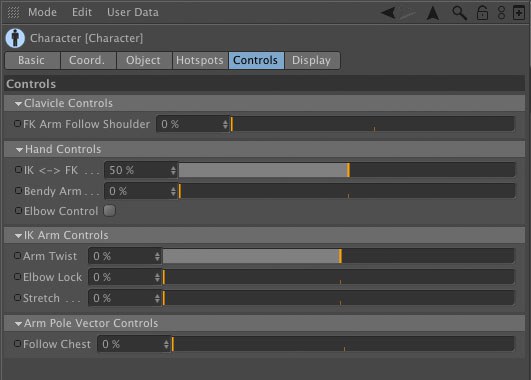Click the dotted grip icon beside Mode
531x380 pixels.
click(x=13, y=13)
